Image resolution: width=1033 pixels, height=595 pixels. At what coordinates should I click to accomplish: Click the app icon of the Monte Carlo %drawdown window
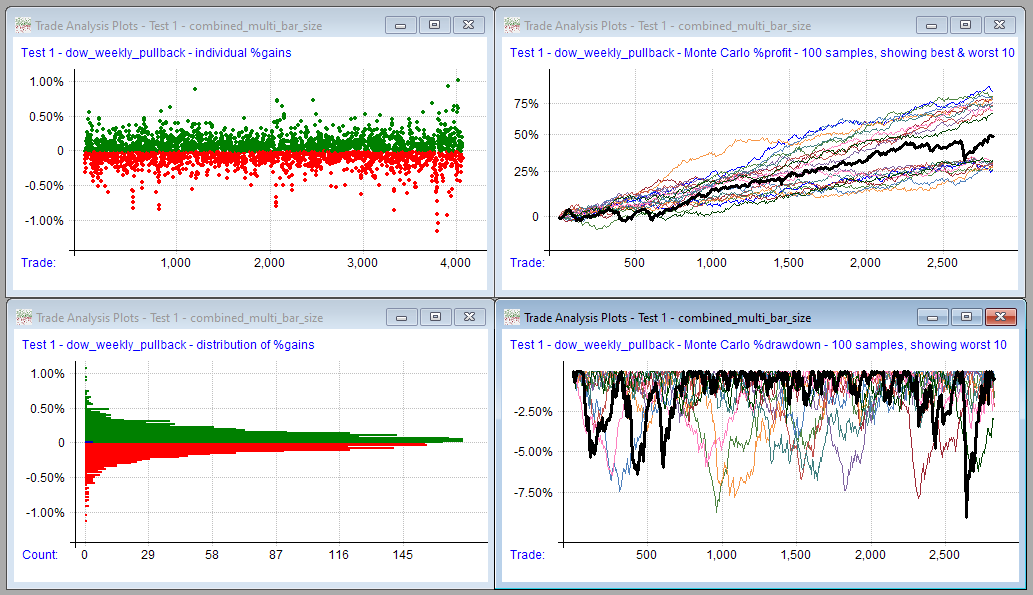(x=511, y=318)
